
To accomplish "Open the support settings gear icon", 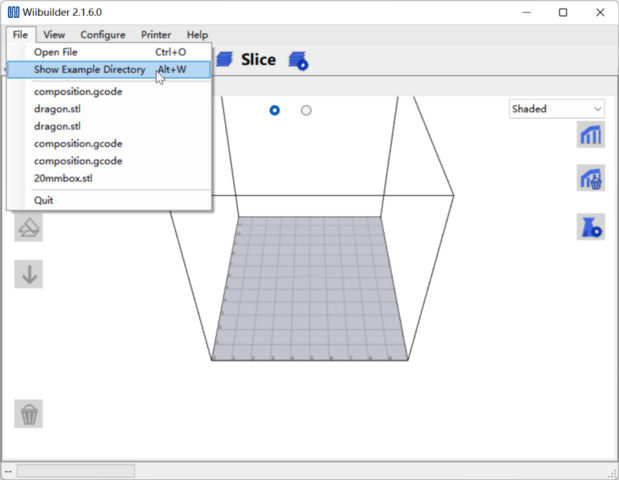I will pos(590,226).
